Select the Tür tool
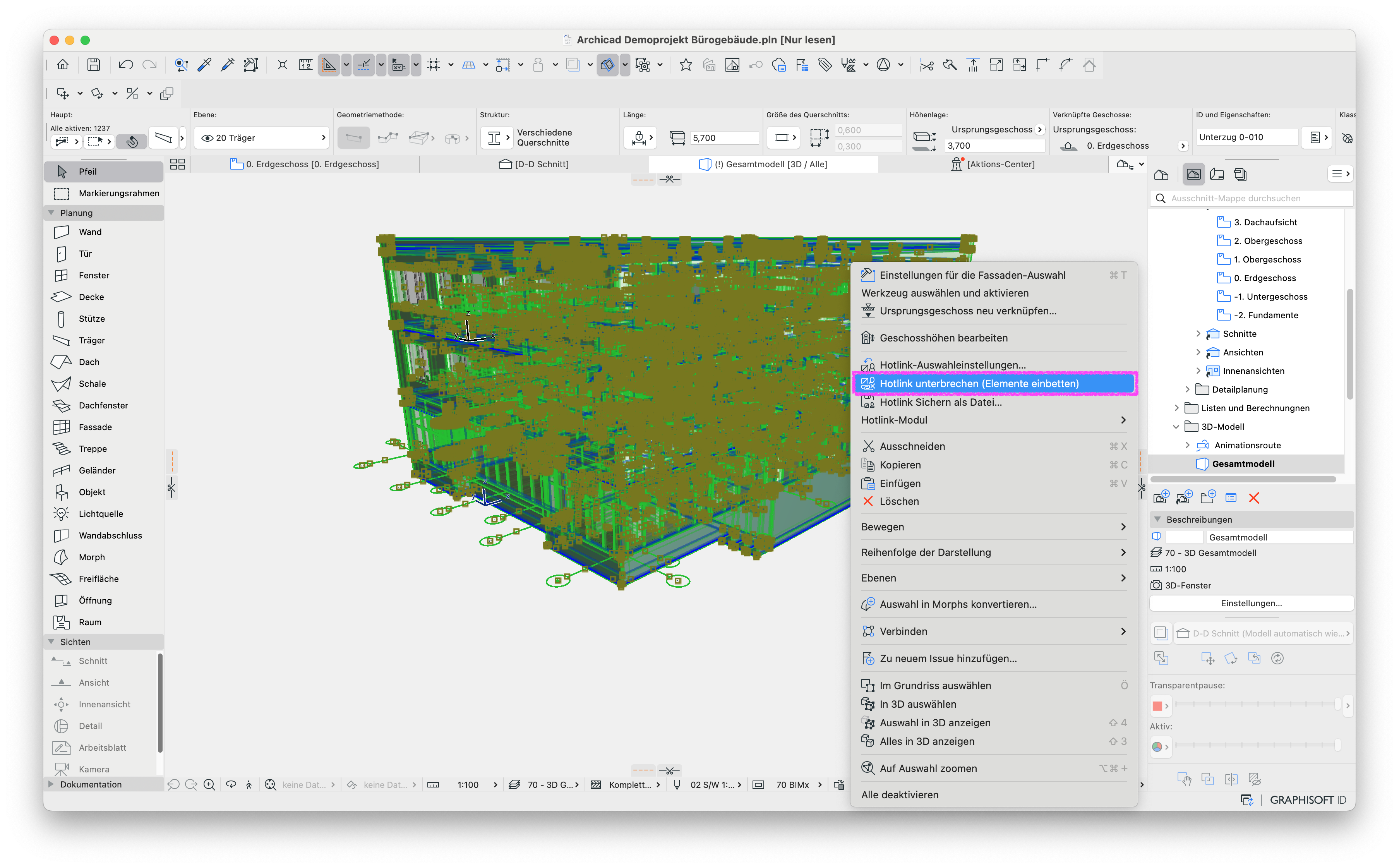Screen dimensions: 1399x868 coord(104,253)
